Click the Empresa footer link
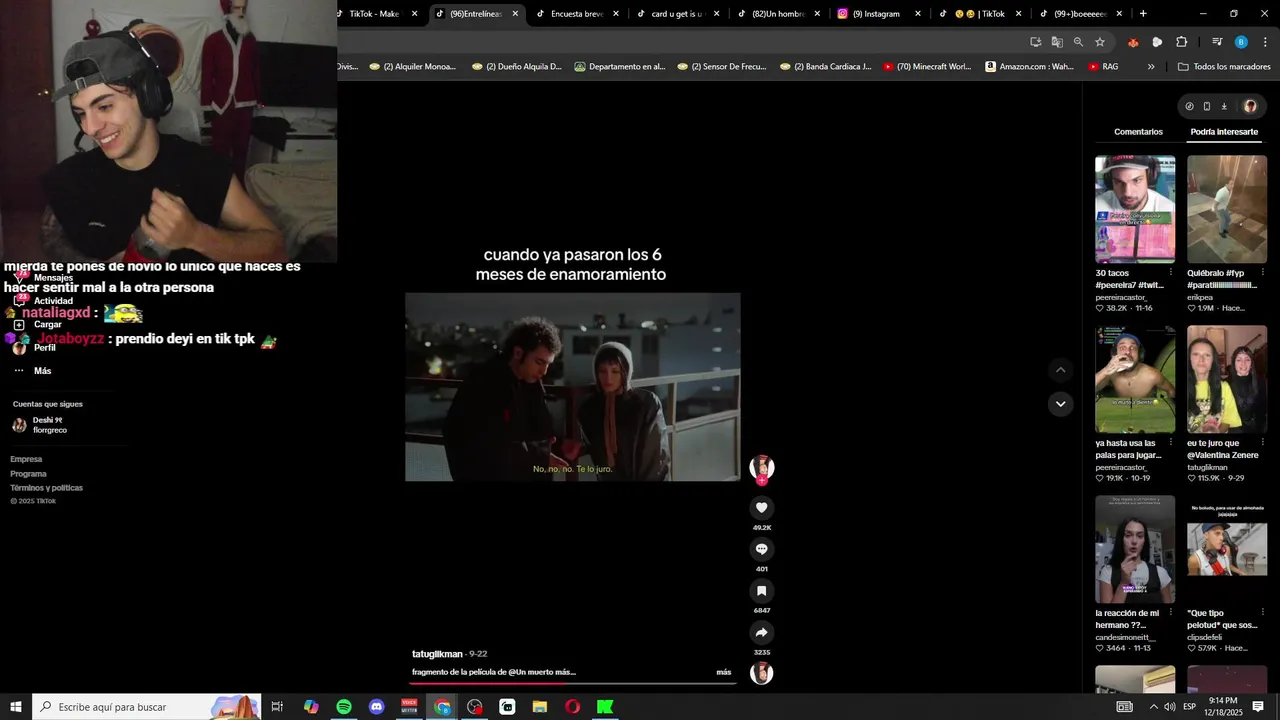The image size is (1280, 720). (26, 459)
